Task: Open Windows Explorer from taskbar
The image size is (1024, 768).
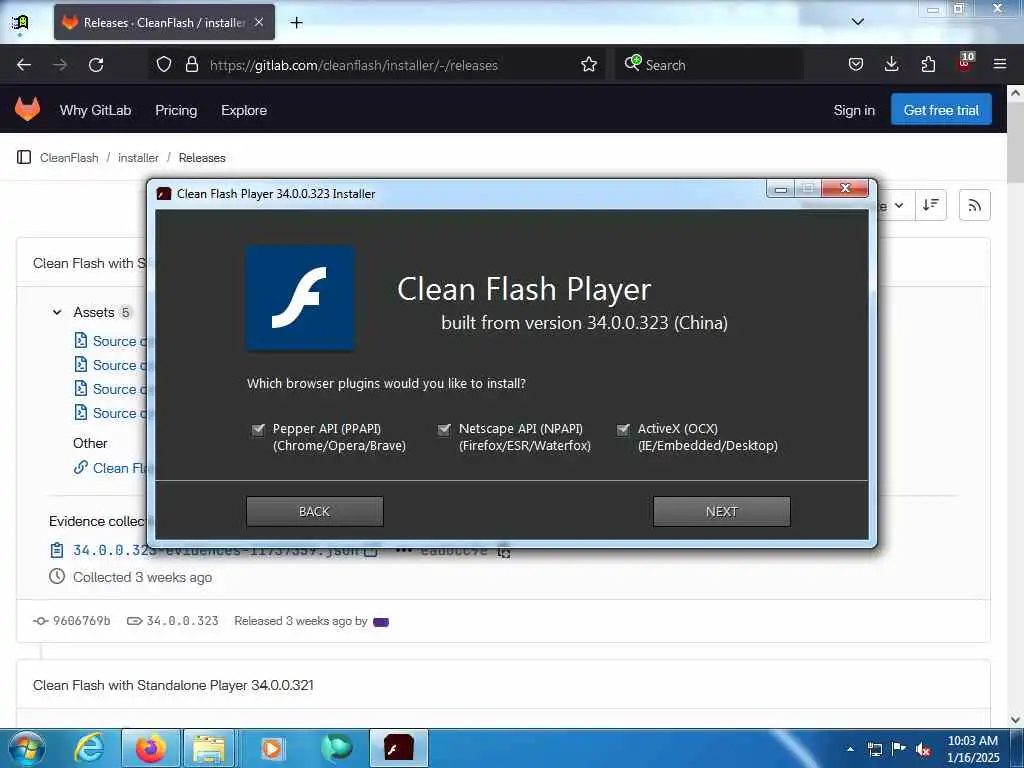Action: coord(209,748)
